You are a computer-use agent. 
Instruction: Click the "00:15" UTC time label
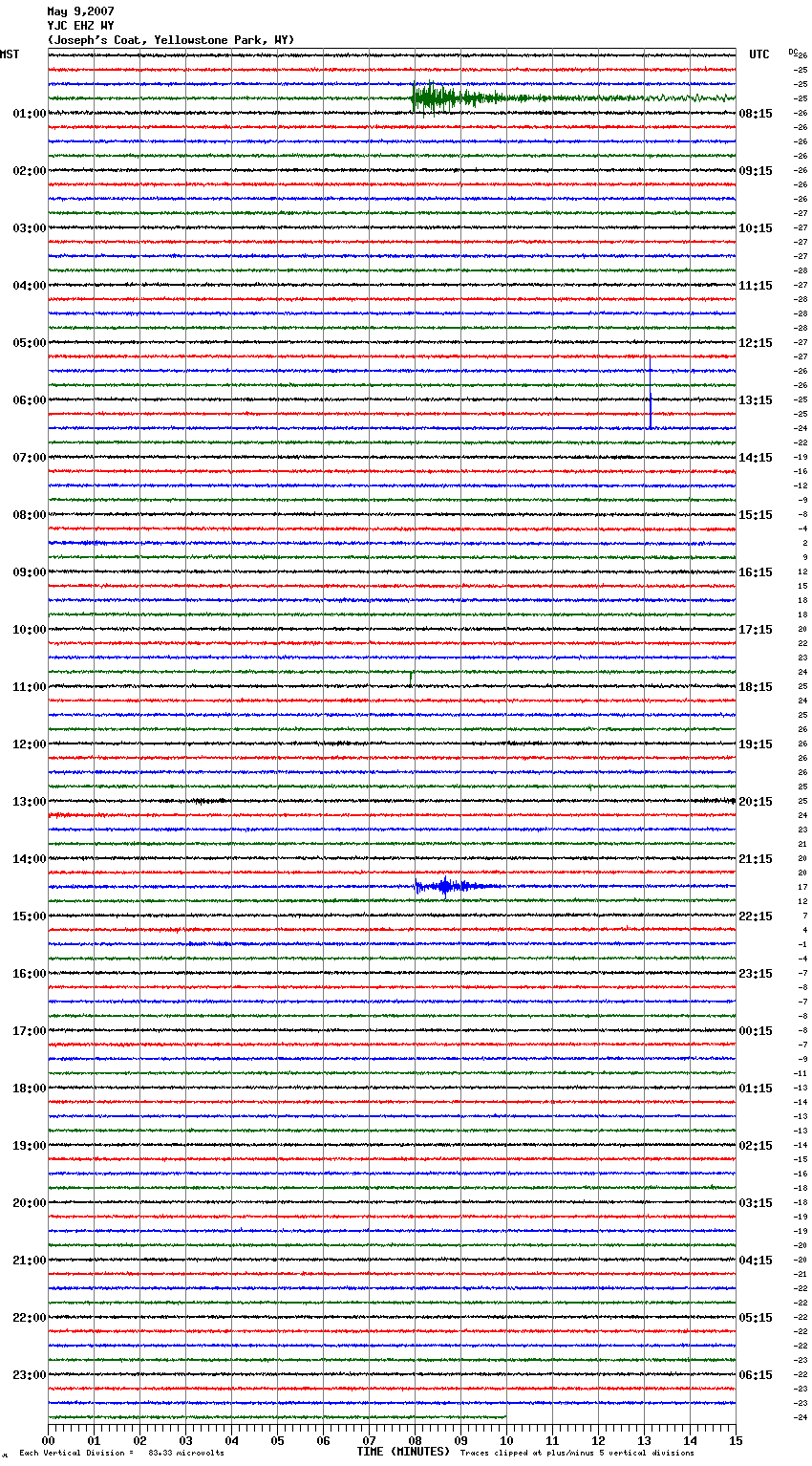tap(756, 1031)
